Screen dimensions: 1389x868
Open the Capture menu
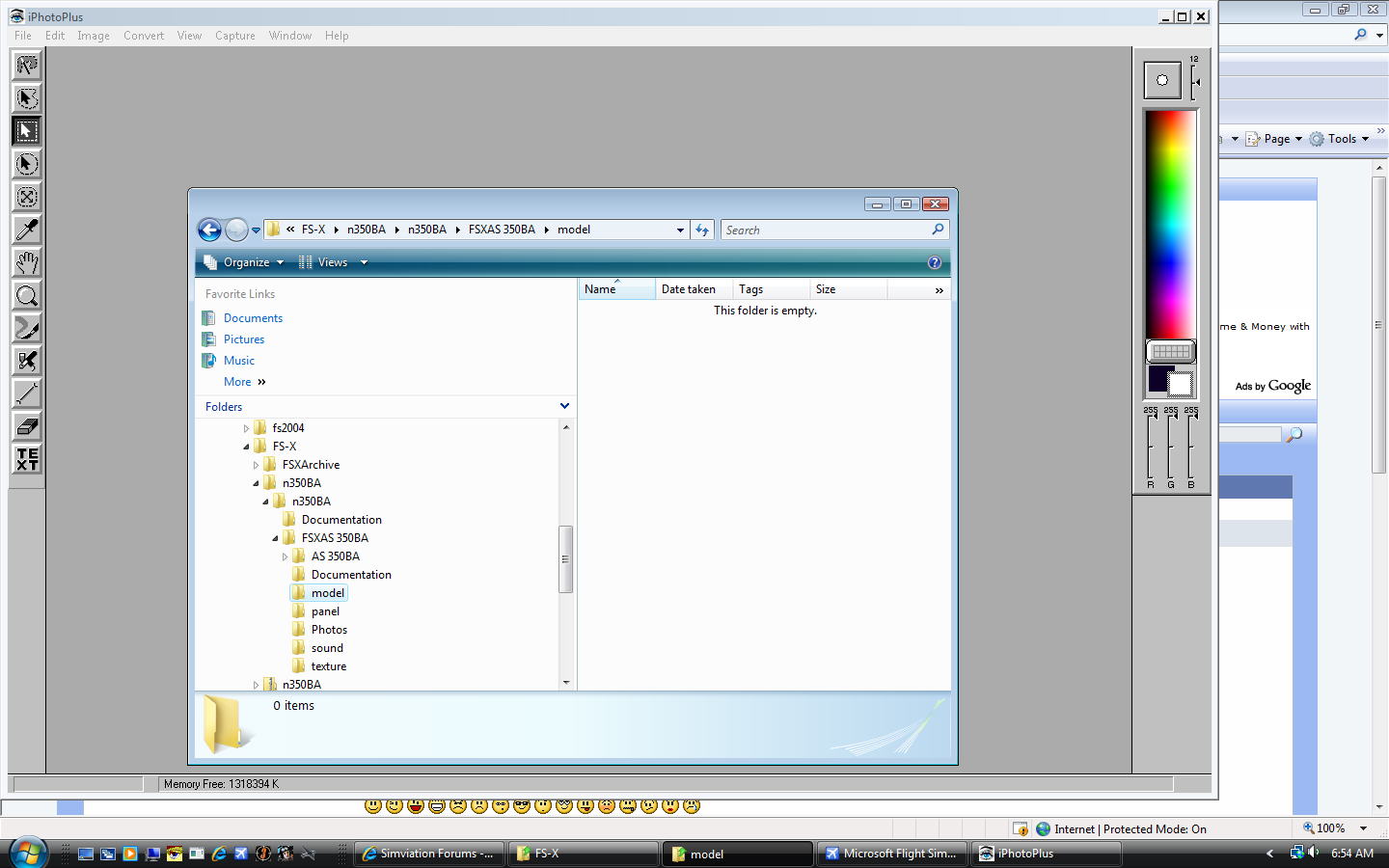coord(234,36)
